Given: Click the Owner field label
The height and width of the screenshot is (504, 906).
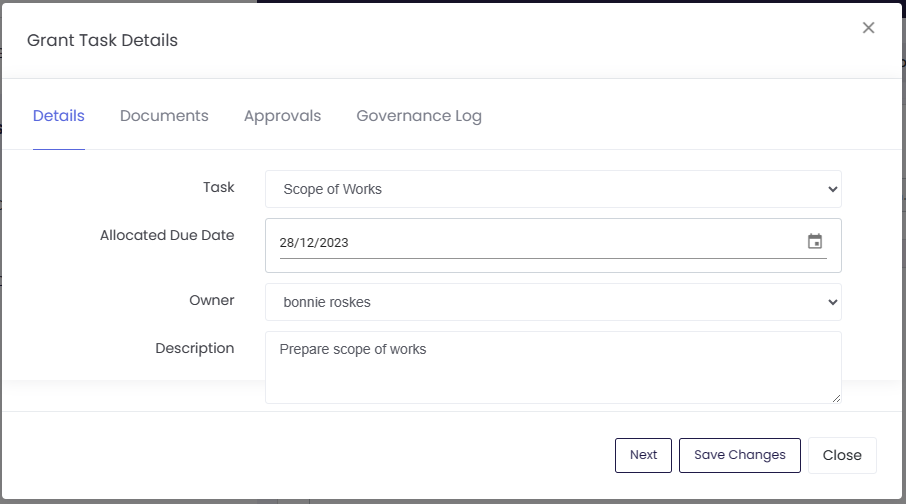Looking at the screenshot, I should [211, 300].
